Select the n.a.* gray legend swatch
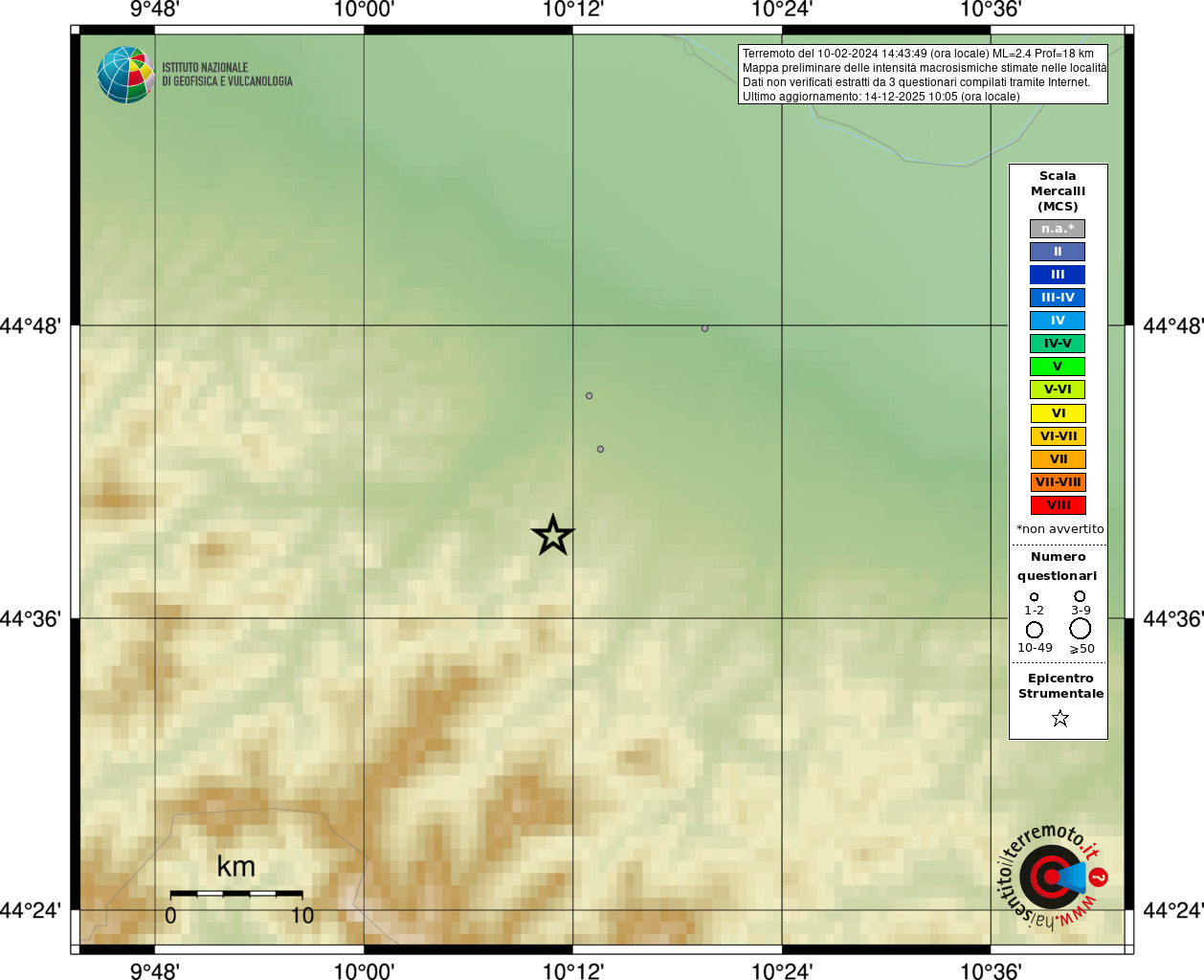This screenshot has width=1204, height=980. [1058, 229]
